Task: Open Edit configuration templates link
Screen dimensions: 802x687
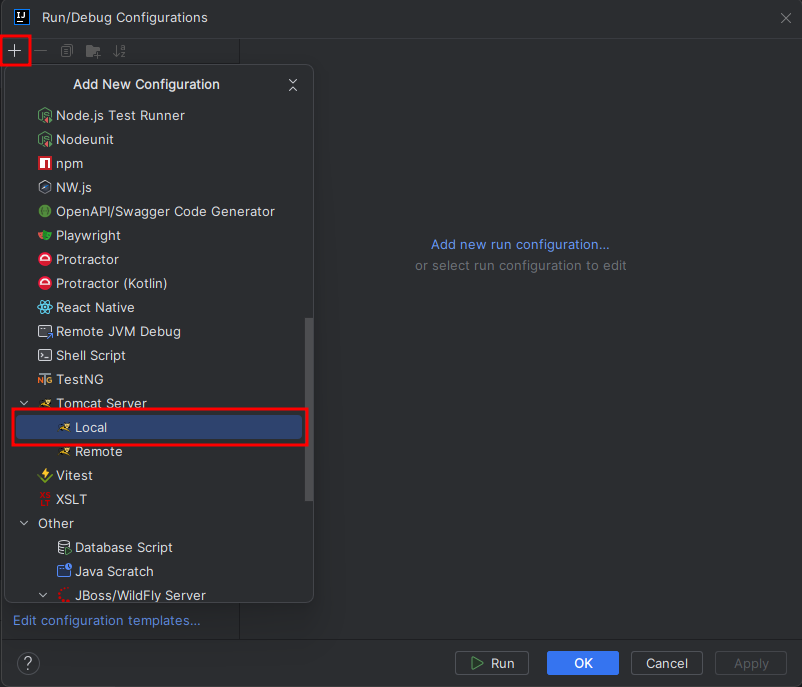Action: [106, 620]
